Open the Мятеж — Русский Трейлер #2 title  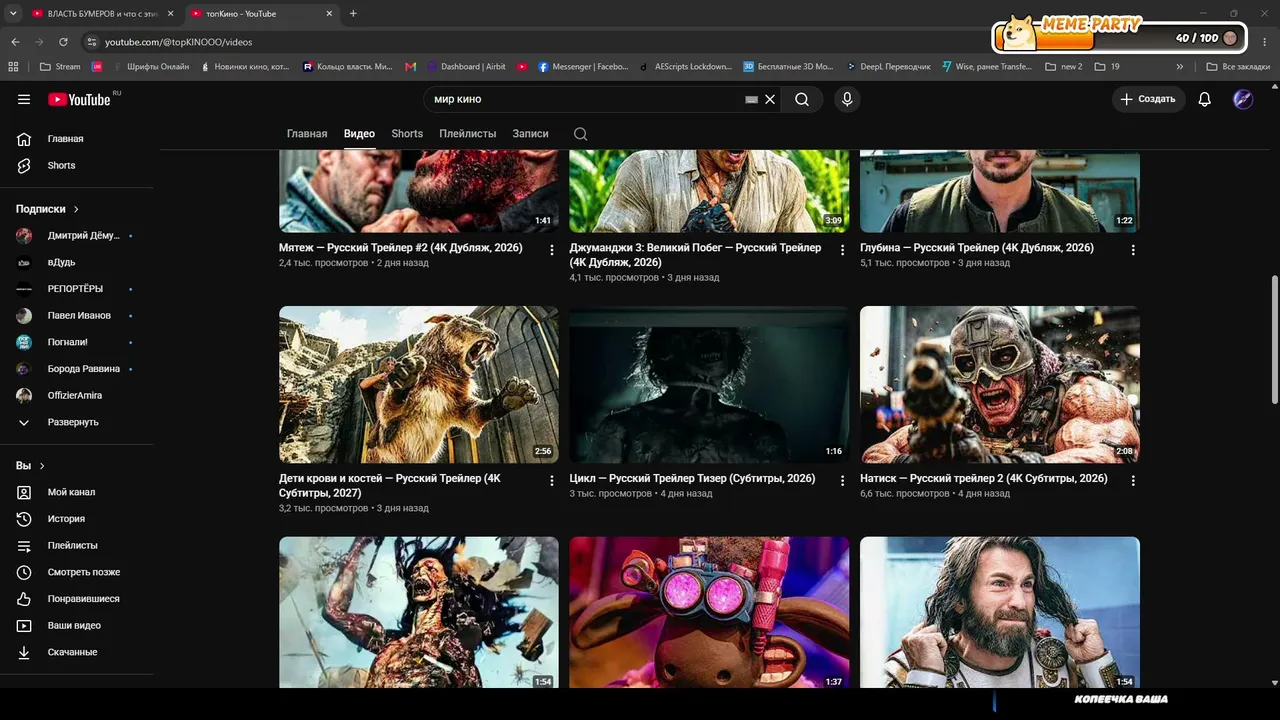pos(401,248)
